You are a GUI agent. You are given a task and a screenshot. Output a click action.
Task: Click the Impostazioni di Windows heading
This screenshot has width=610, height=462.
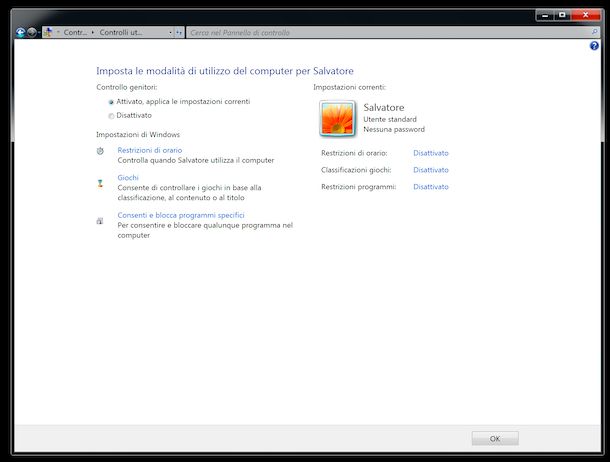(138, 135)
